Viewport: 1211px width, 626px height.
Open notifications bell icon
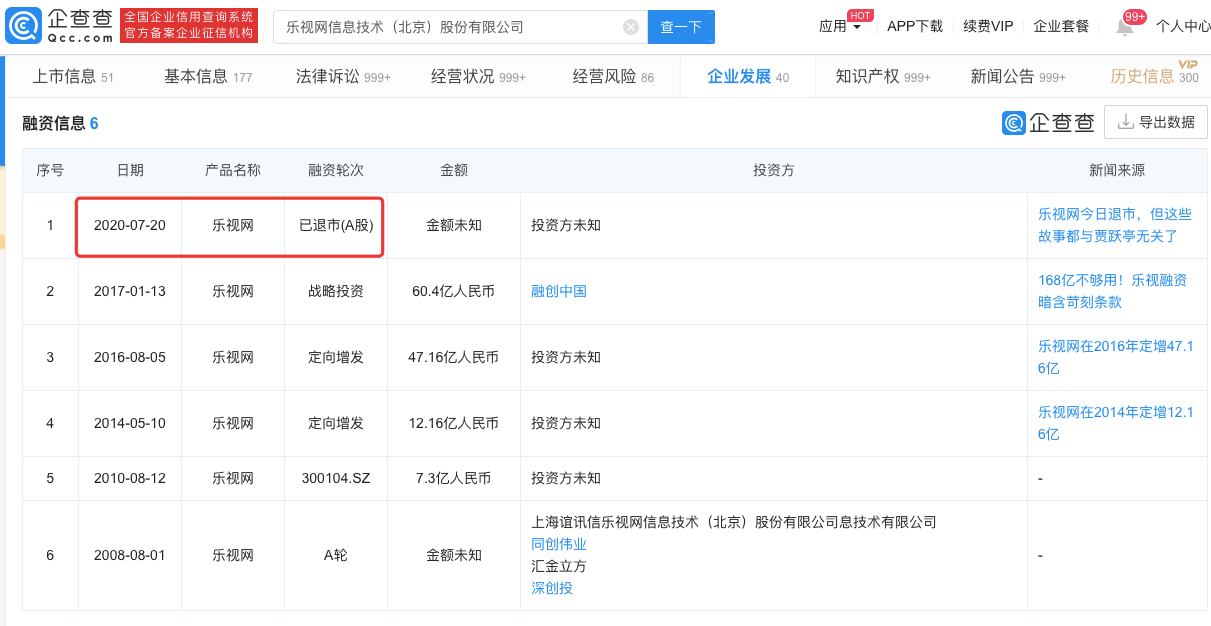[x=1125, y=27]
